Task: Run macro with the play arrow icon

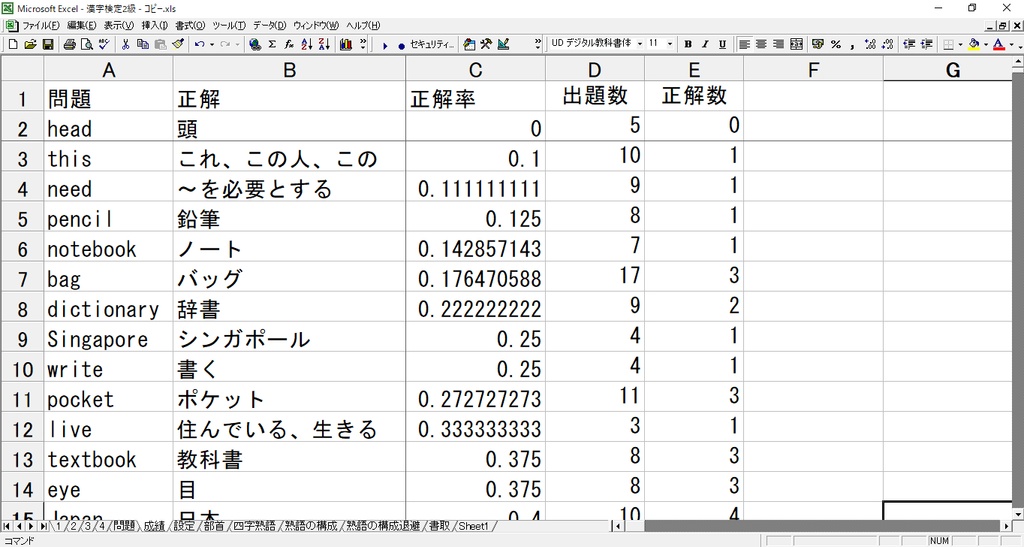Action: tap(385, 45)
